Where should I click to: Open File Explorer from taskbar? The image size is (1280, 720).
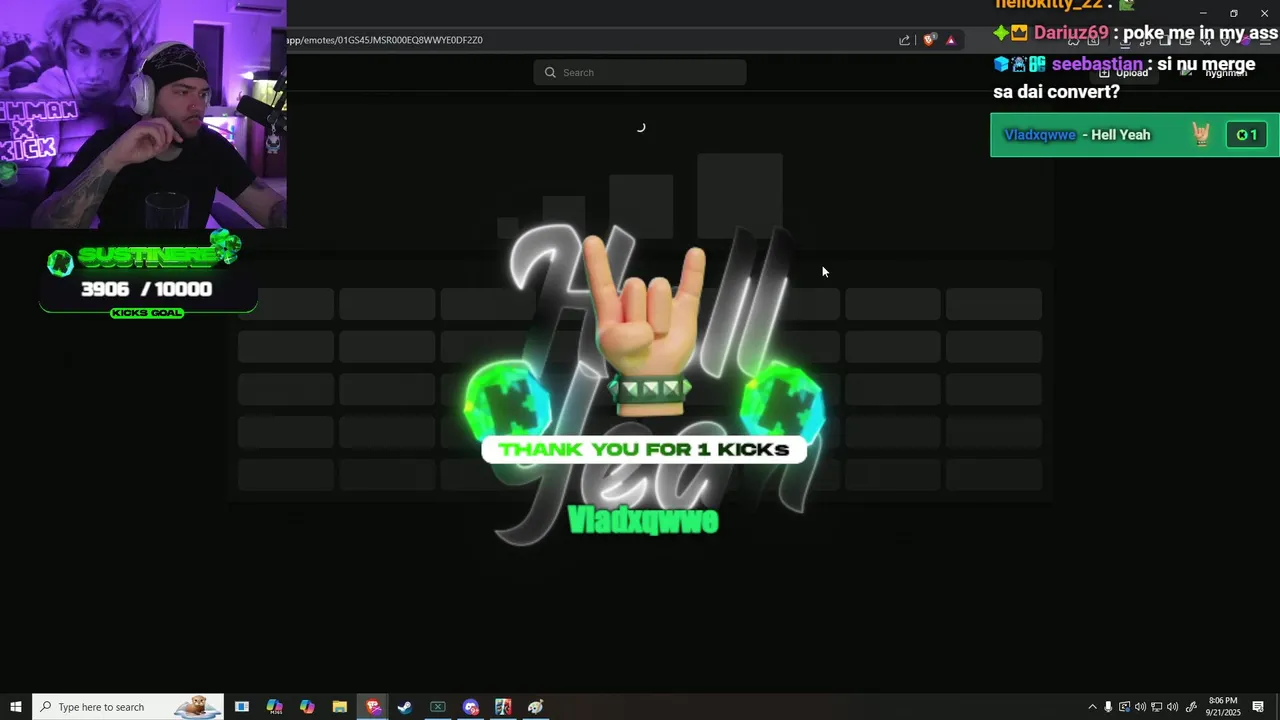[339, 707]
